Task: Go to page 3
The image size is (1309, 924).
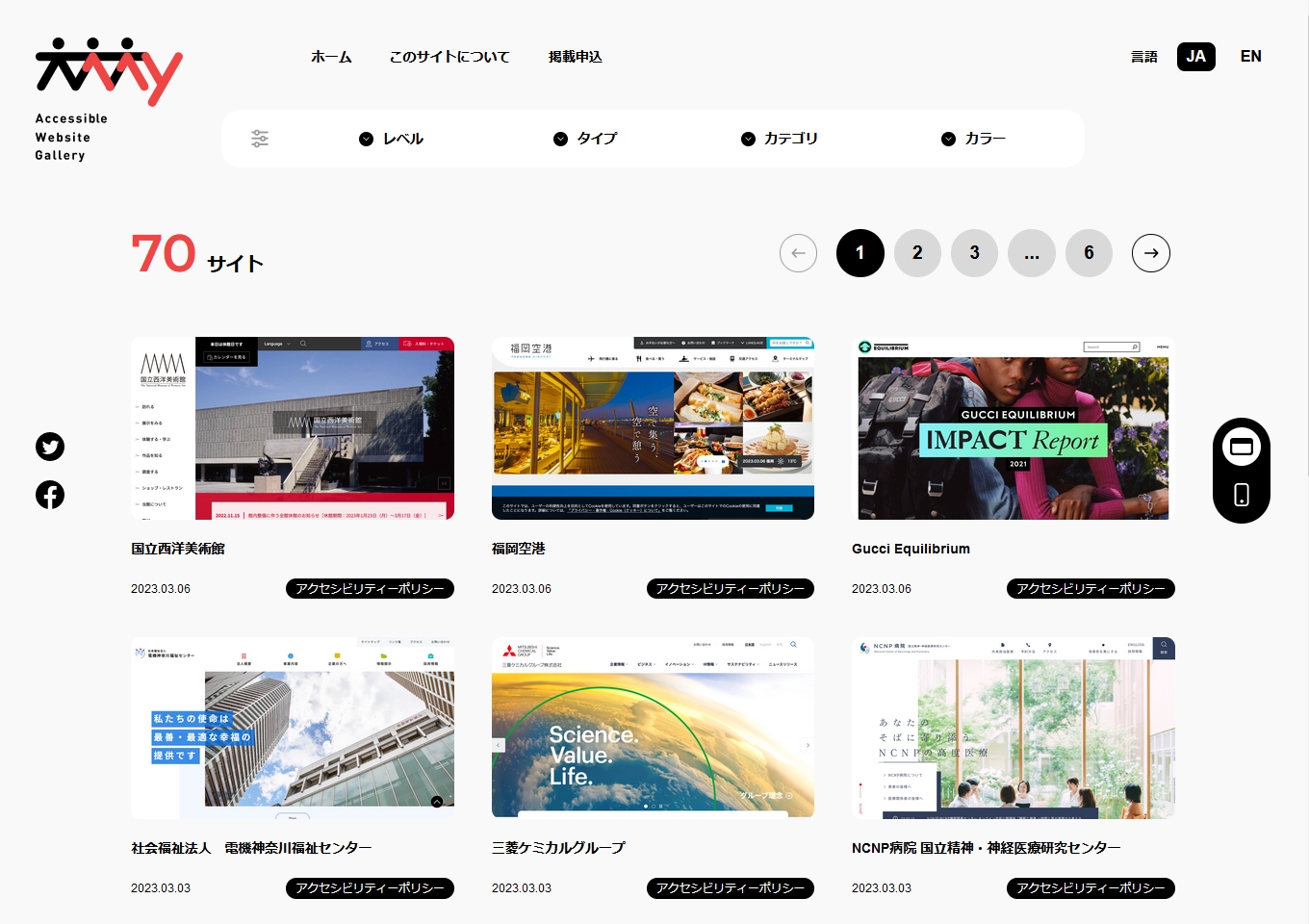Action: [x=974, y=253]
